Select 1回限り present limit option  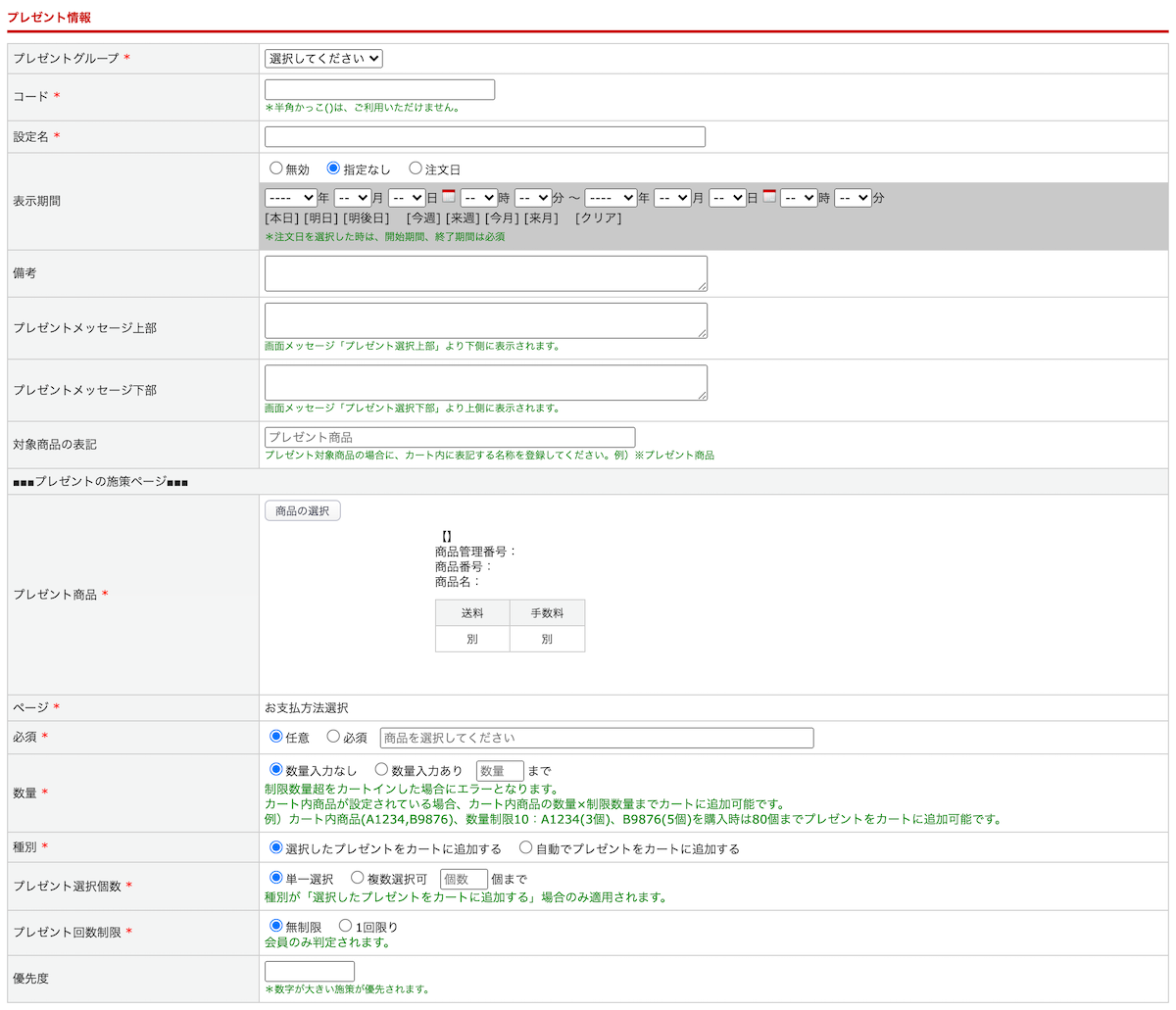(345, 926)
